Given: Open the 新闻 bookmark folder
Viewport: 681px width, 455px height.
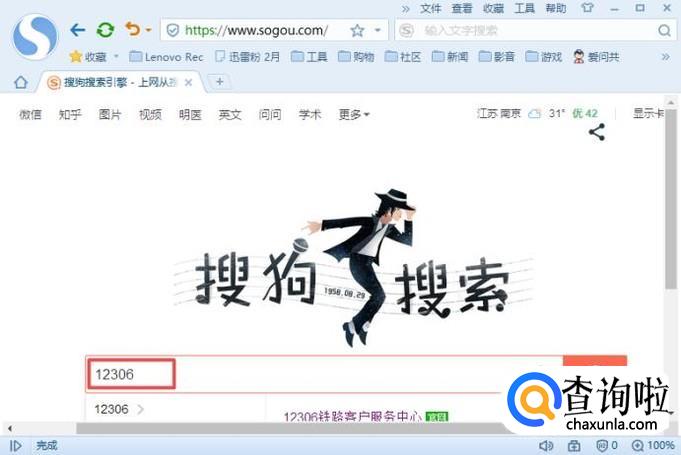Looking at the screenshot, I should coord(450,57).
